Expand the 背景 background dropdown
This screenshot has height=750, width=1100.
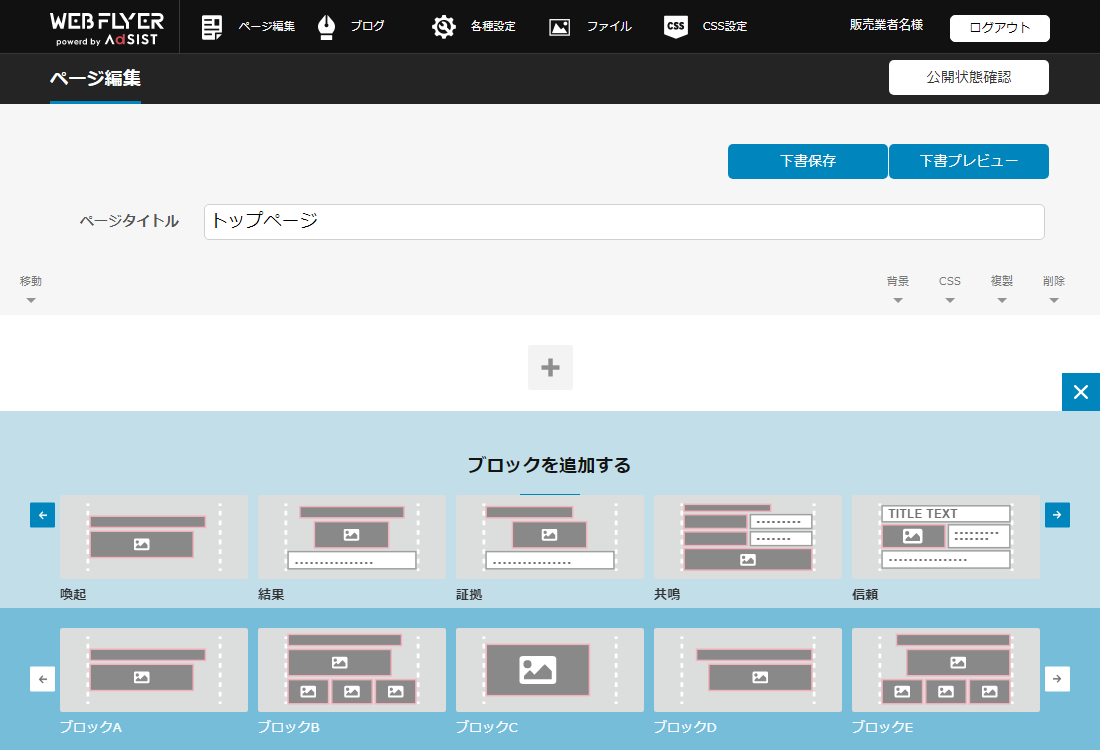897,300
